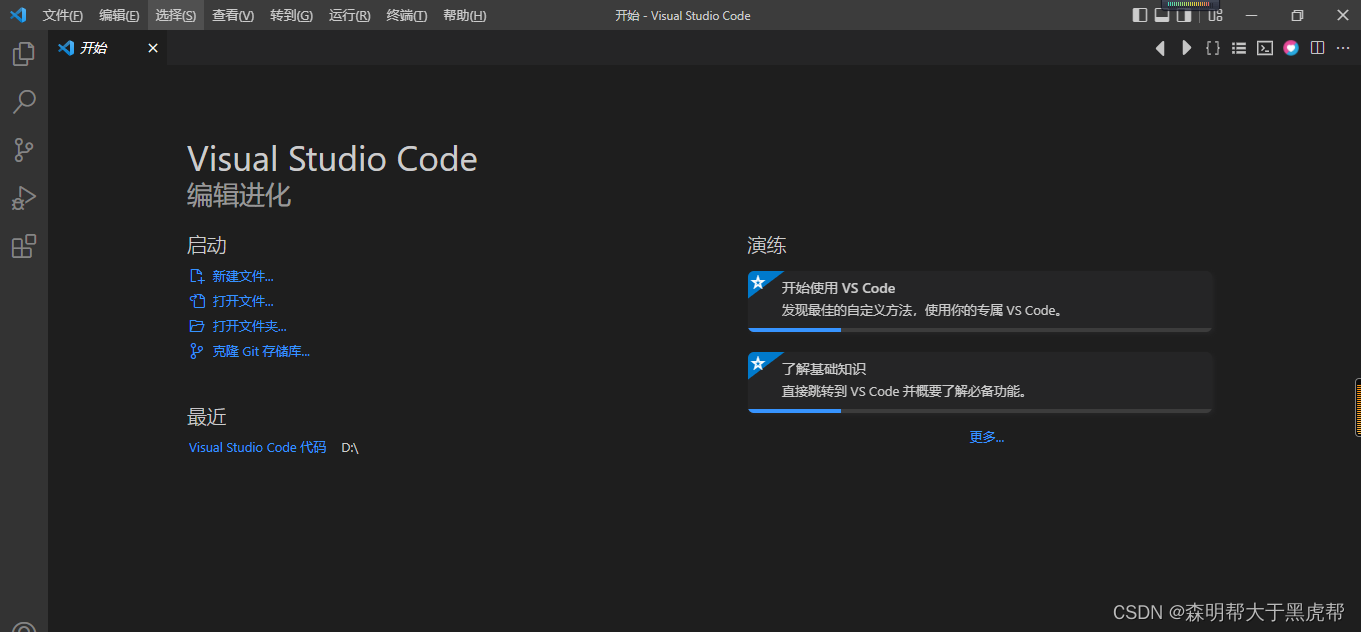Toggle the bottom panel layout icon
The image size is (1361, 632).
[1162, 15]
